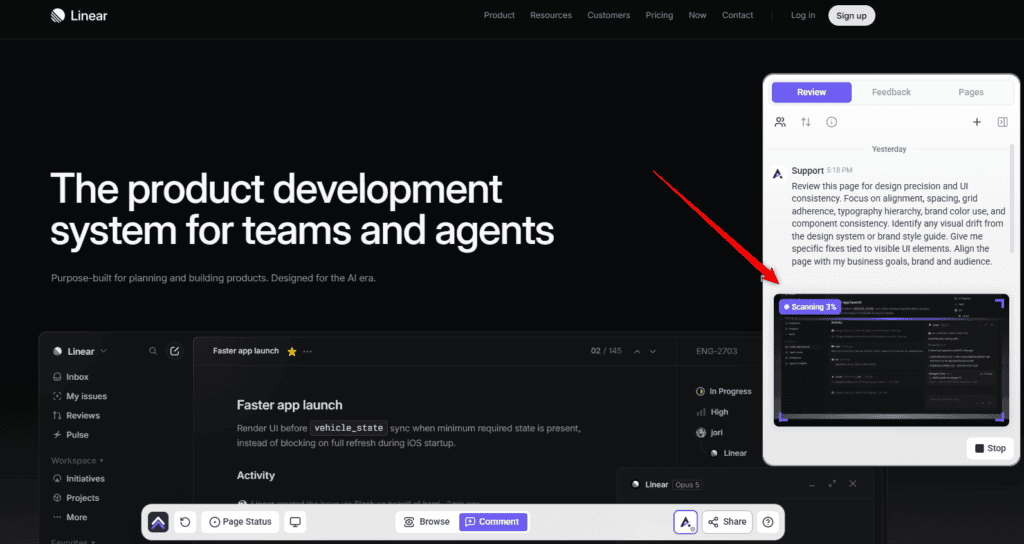Open the help question mark icon
Screen dimensions: 1024x544
click(768, 522)
